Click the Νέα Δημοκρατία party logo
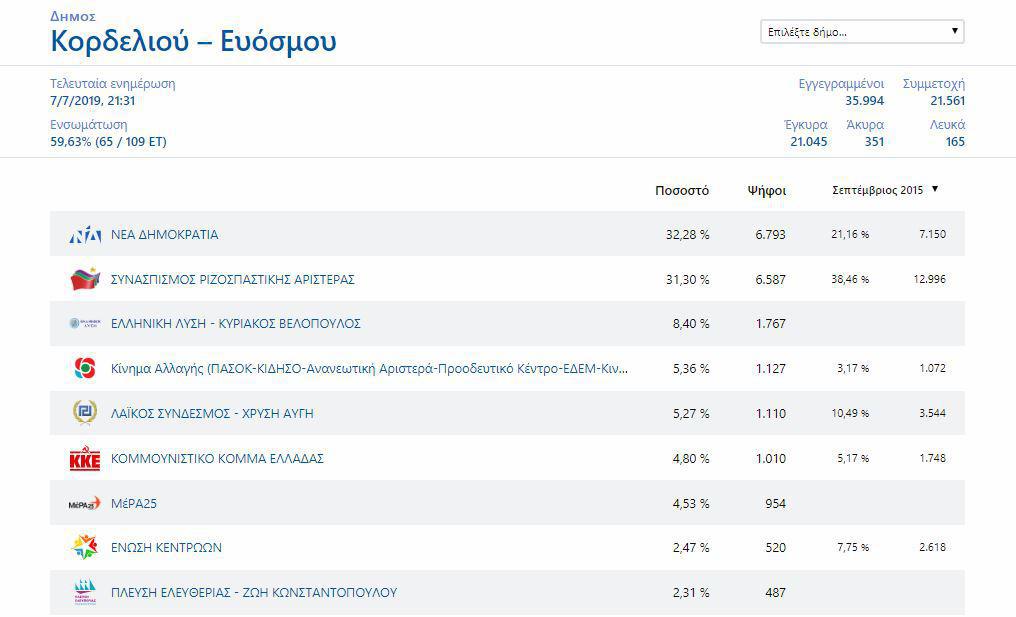This screenshot has width=1016, height=617. [x=85, y=235]
